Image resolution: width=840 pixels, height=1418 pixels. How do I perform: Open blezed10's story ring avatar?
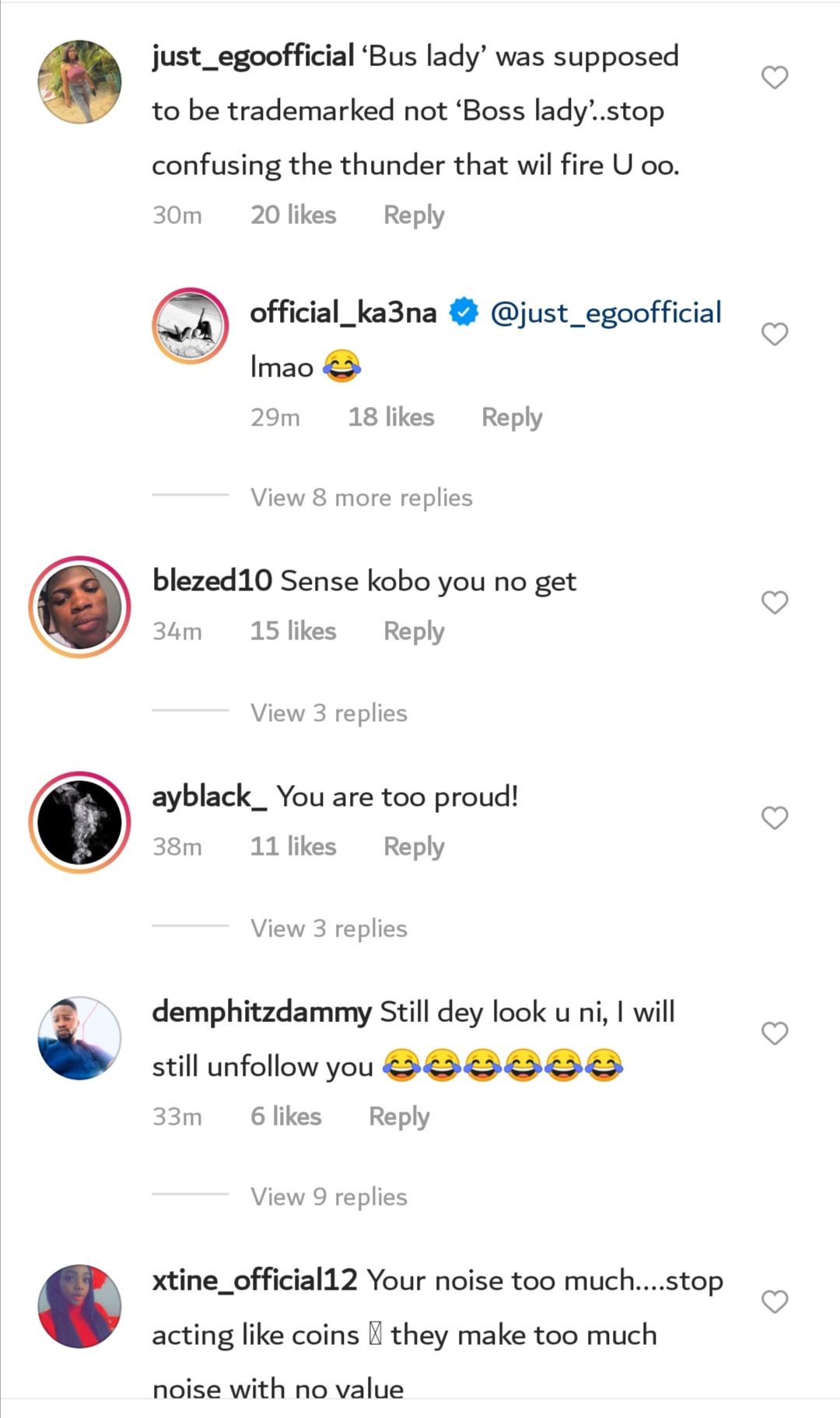tap(79, 607)
